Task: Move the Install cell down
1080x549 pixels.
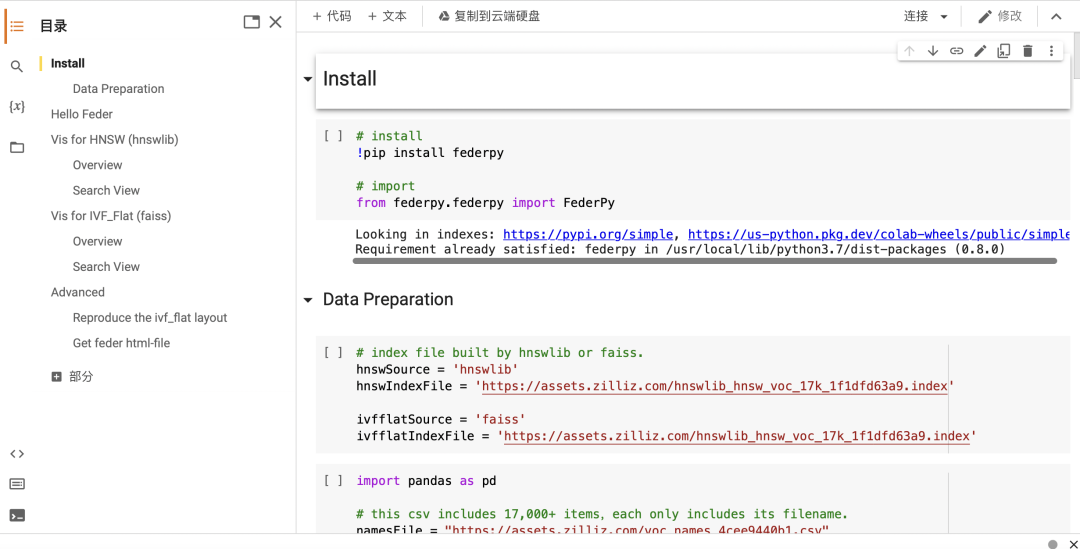Action: [933, 51]
